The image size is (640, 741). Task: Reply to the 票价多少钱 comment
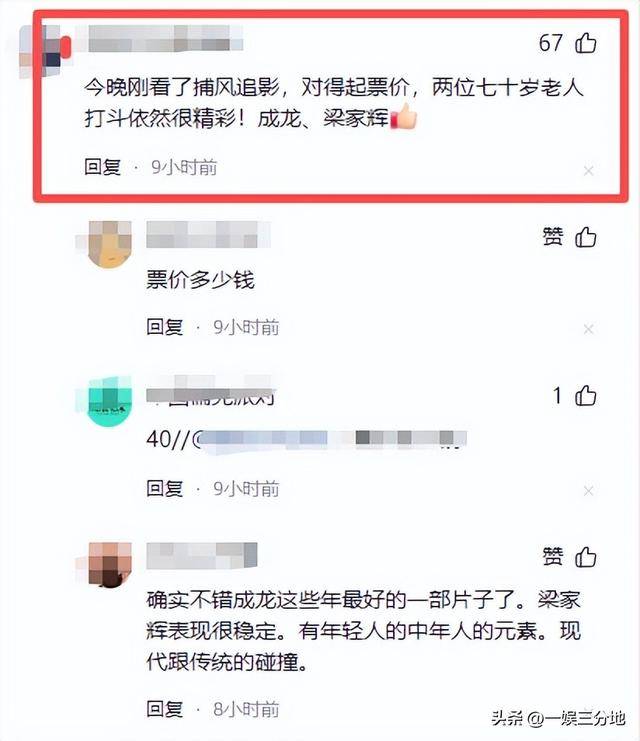click(x=164, y=327)
